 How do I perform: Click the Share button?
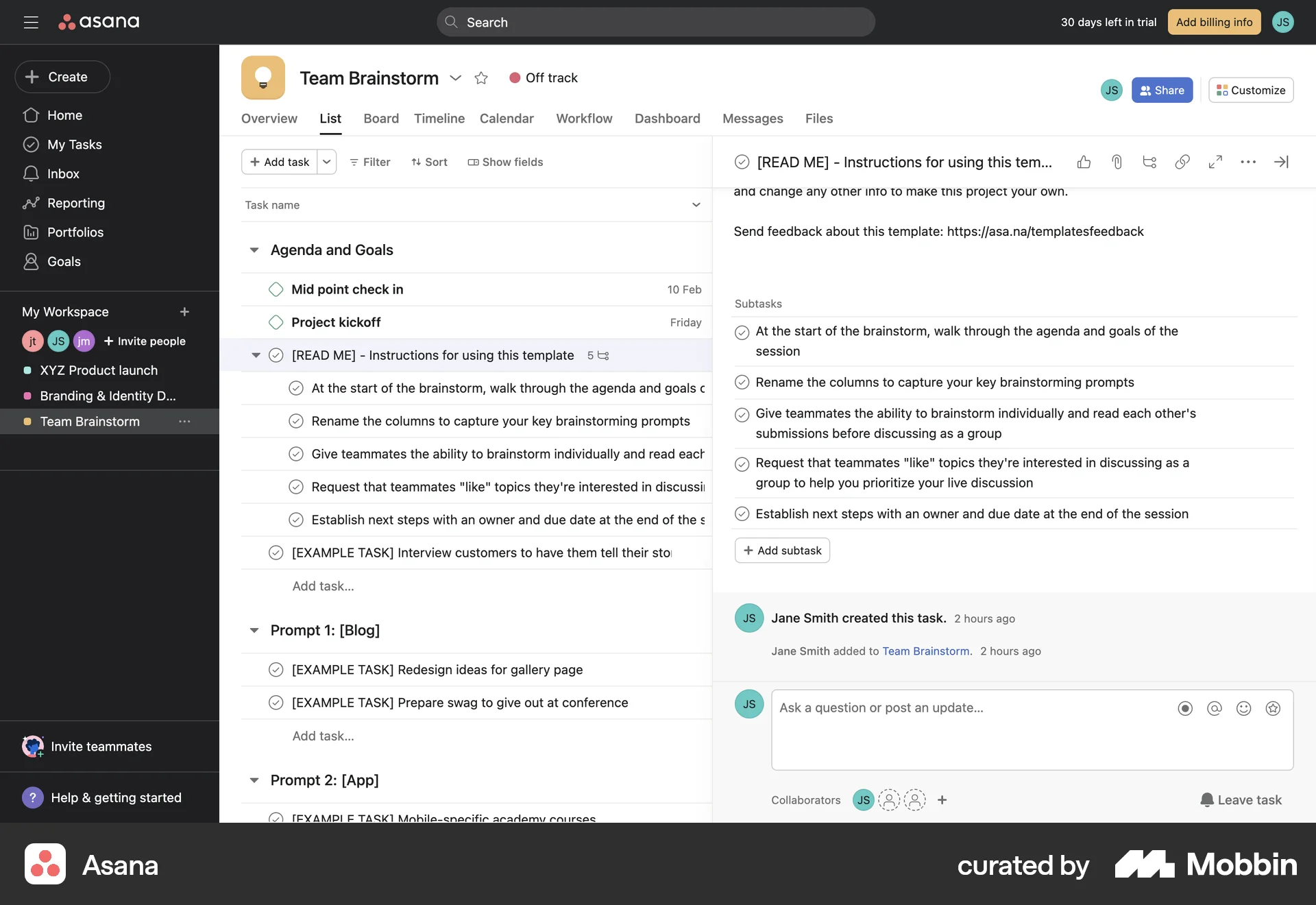click(1162, 90)
